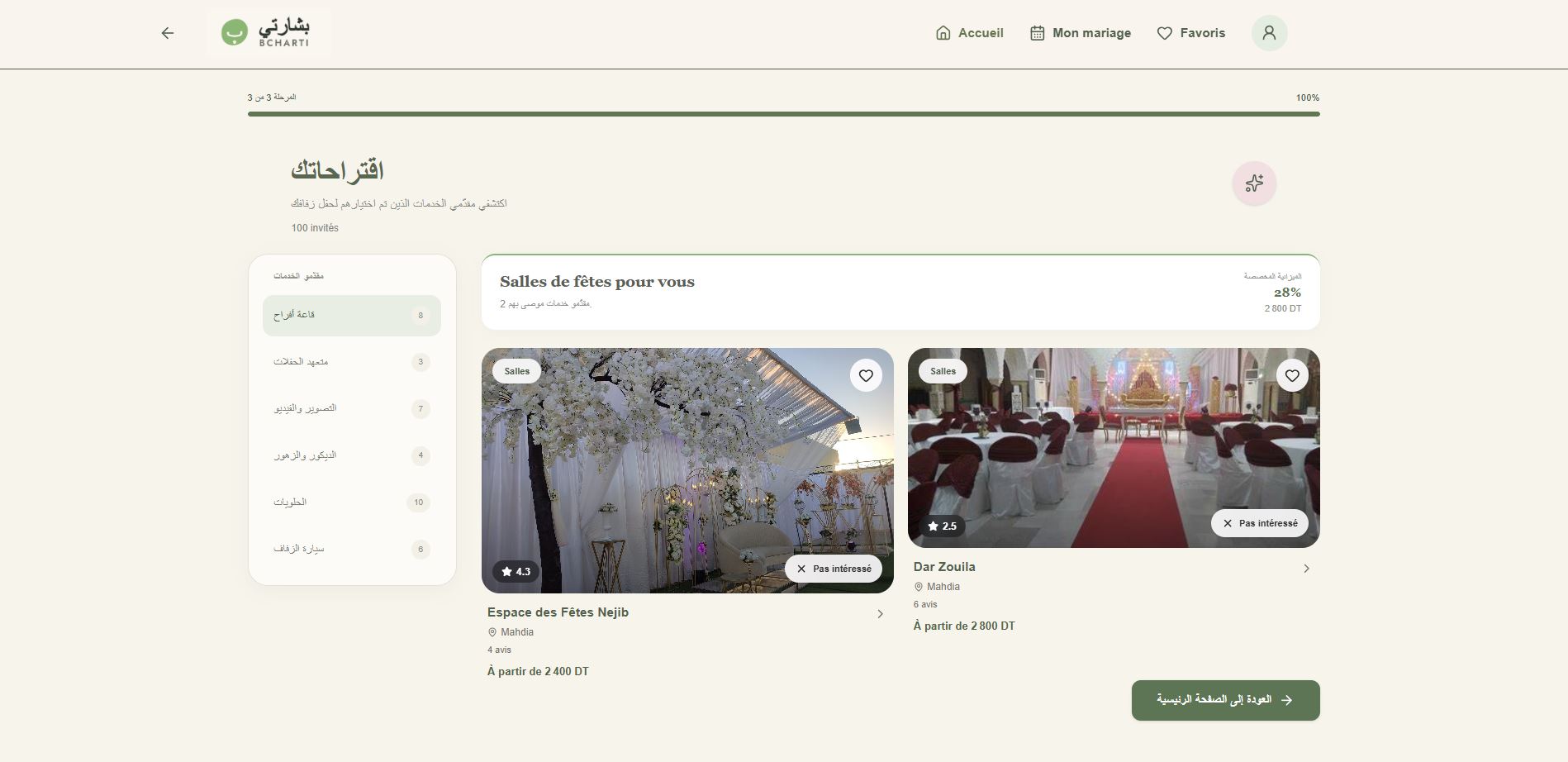Click the 'À partir de 2 400 DT' price
Screen dimensions: 1568x762
point(538,671)
